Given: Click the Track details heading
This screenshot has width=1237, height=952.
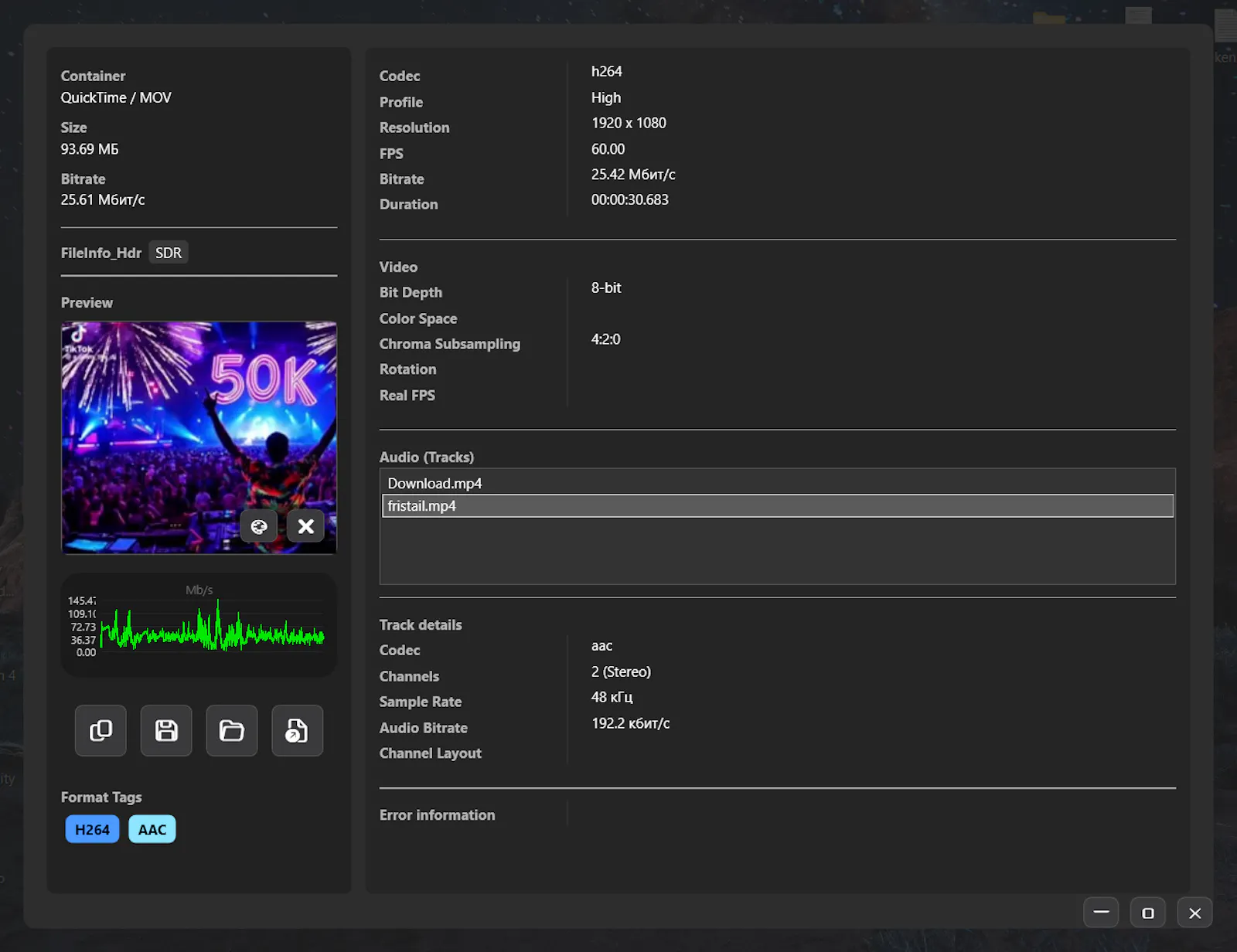Looking at the screenshot, I should [421, 624].
